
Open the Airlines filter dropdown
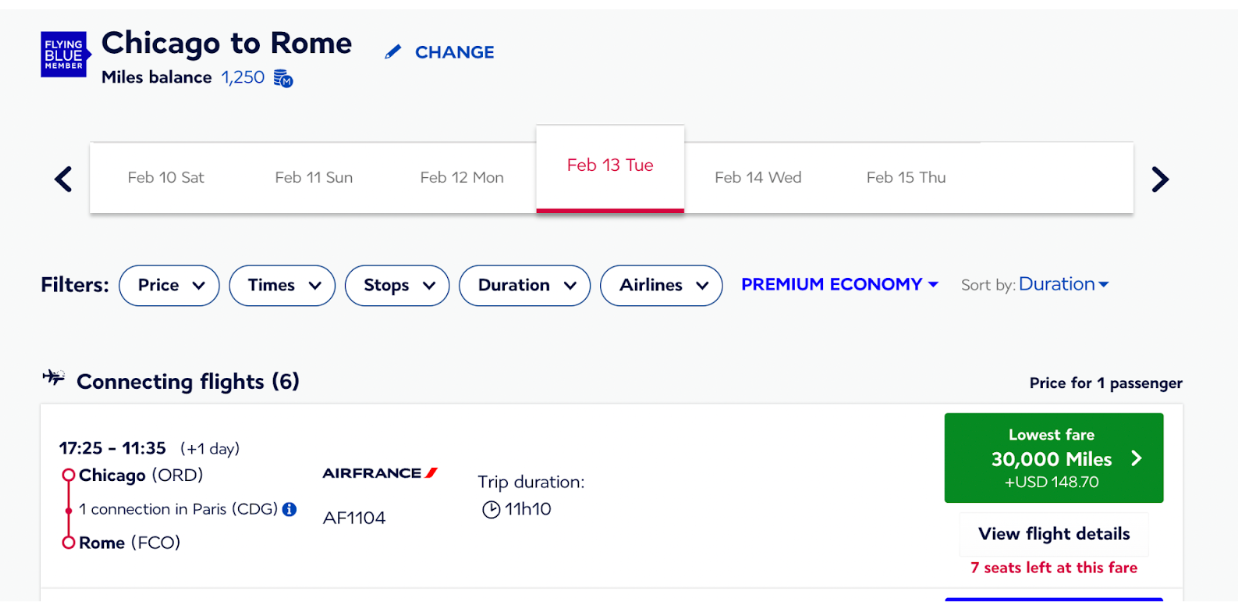(x=661, y=285)
